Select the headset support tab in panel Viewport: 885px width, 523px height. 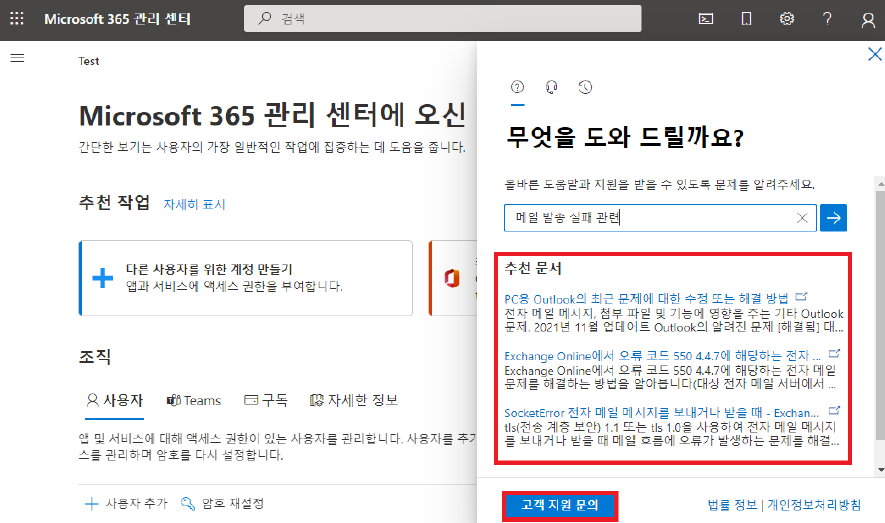[551, 87]
